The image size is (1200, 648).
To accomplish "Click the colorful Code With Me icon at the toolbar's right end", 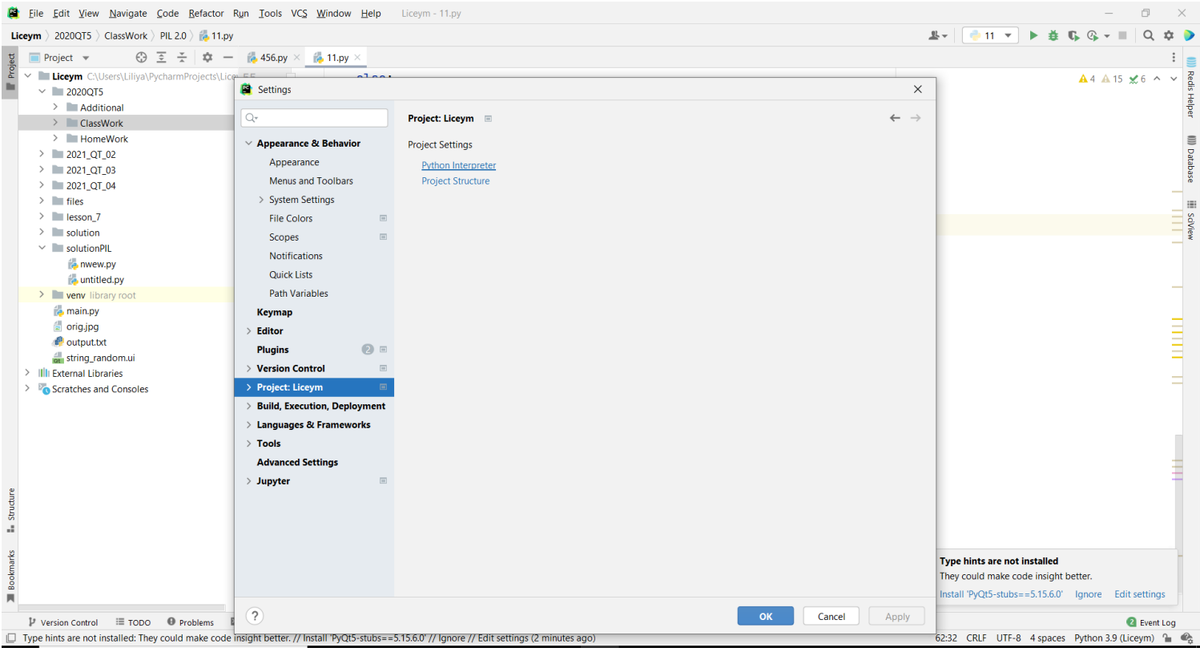I will [x=1188, y=35].
